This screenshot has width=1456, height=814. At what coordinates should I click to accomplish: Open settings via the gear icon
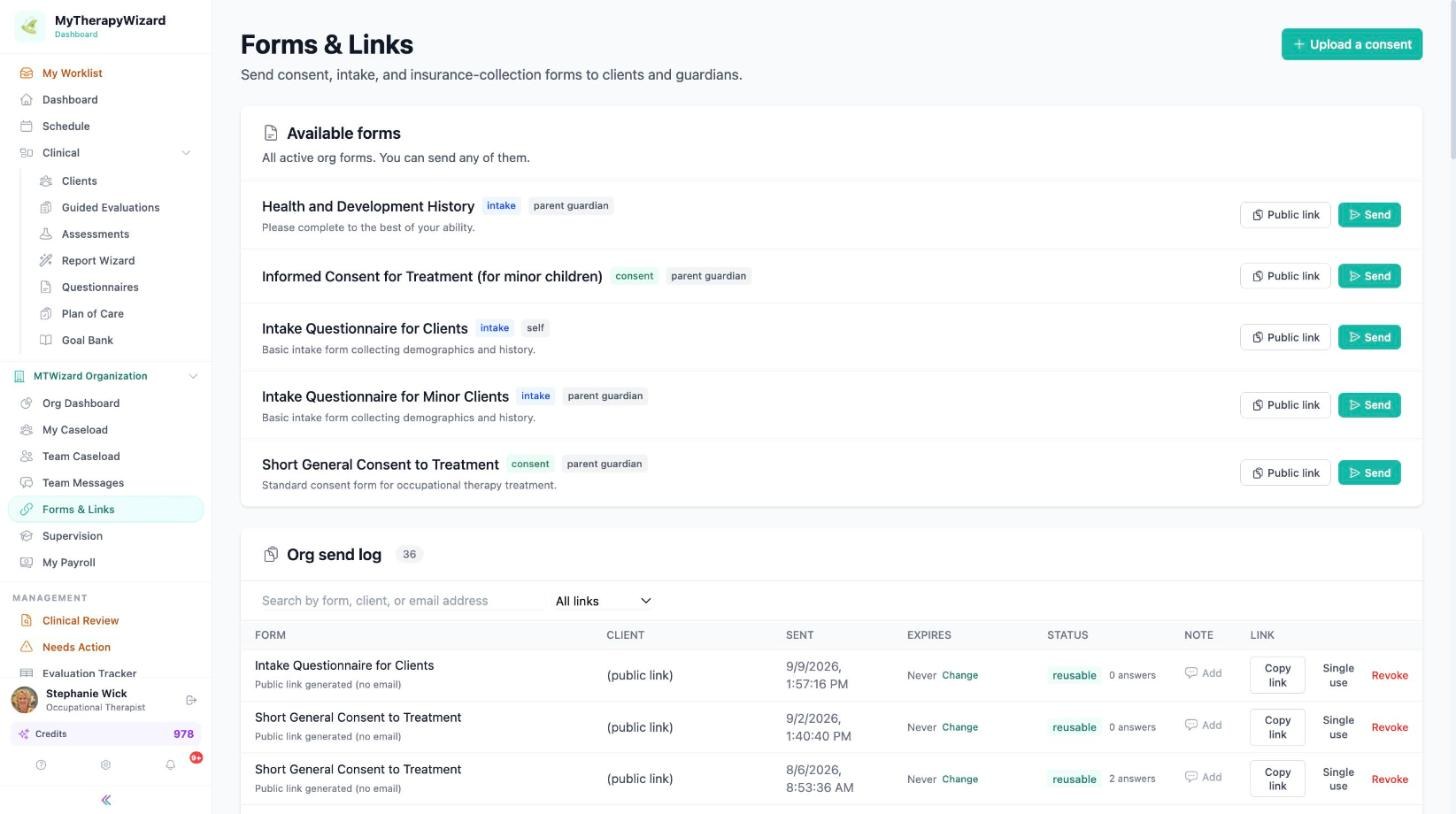pyautogui.click(x=105, y=765)
